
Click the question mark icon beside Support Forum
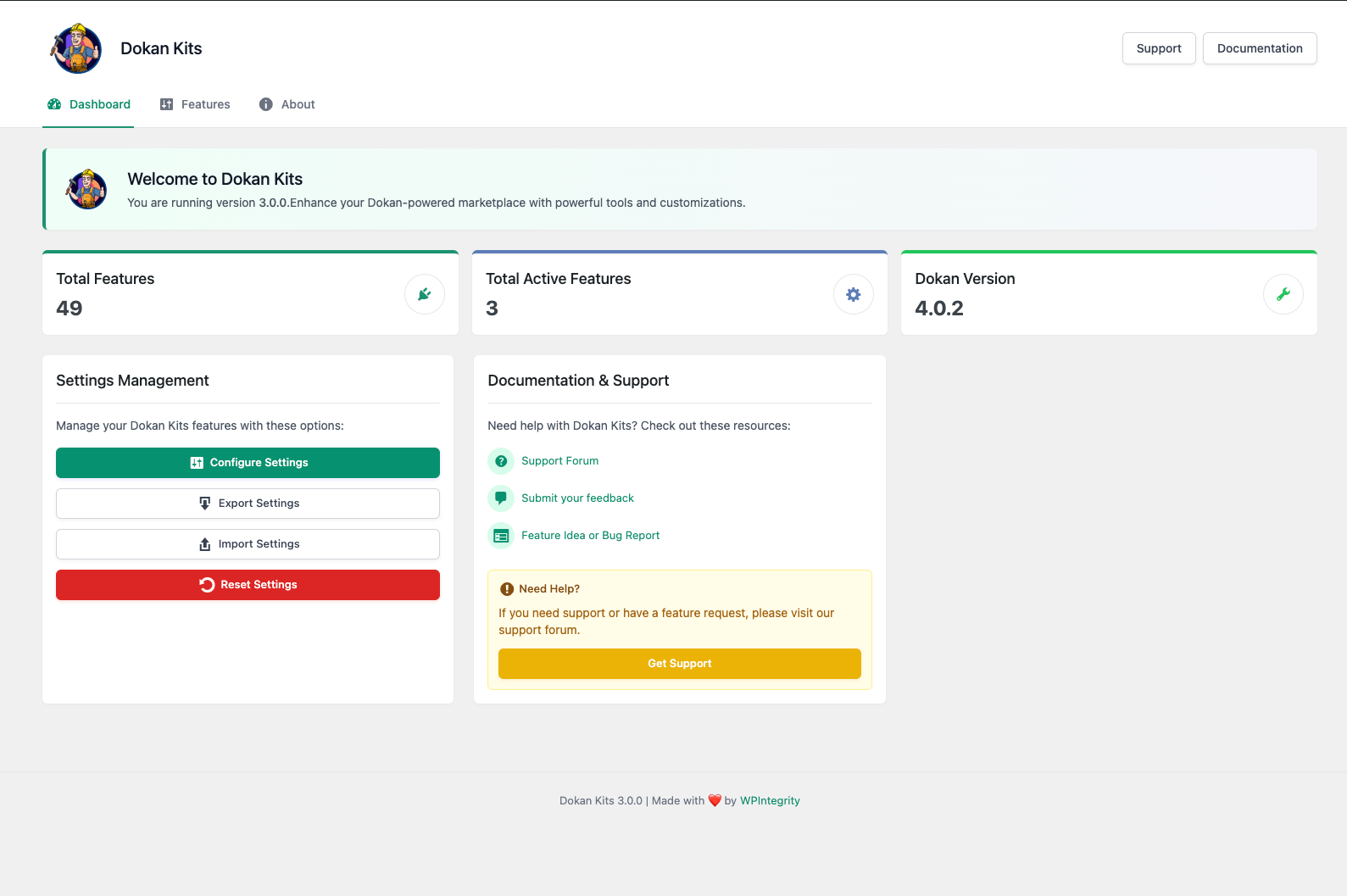(501, 461)
